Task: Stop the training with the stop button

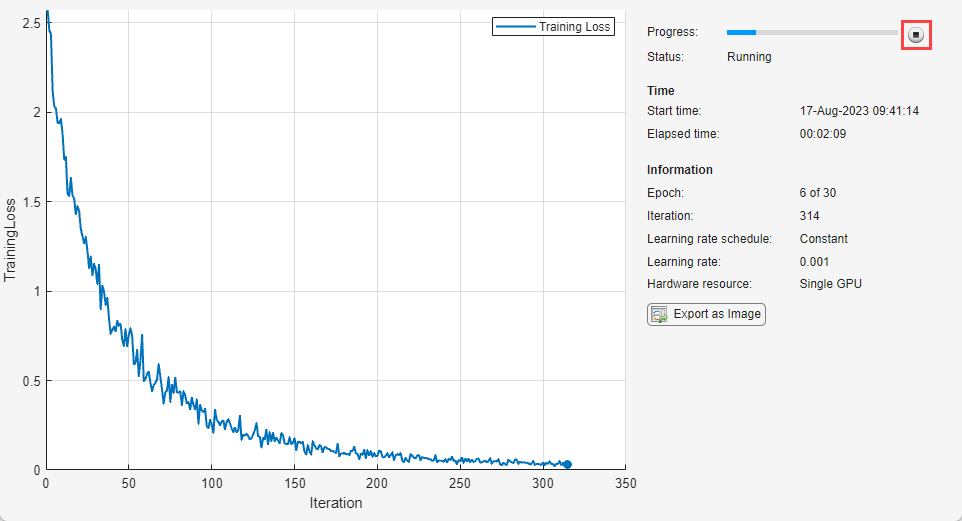Action: pyautogui.click(x=916, y=34)
